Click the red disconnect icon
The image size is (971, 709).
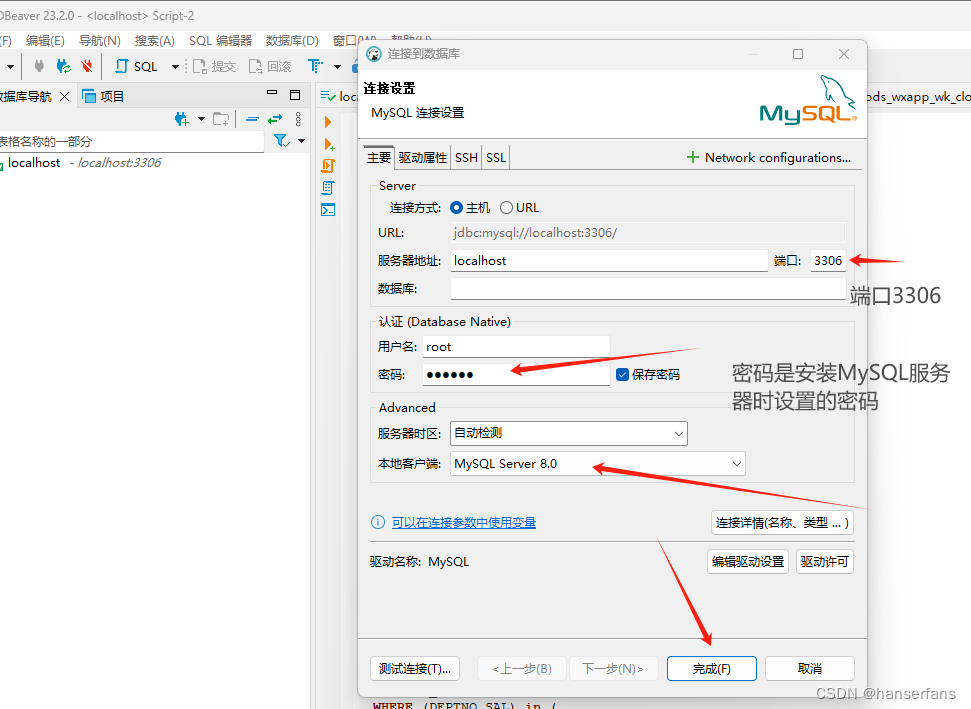coord(88,65)
